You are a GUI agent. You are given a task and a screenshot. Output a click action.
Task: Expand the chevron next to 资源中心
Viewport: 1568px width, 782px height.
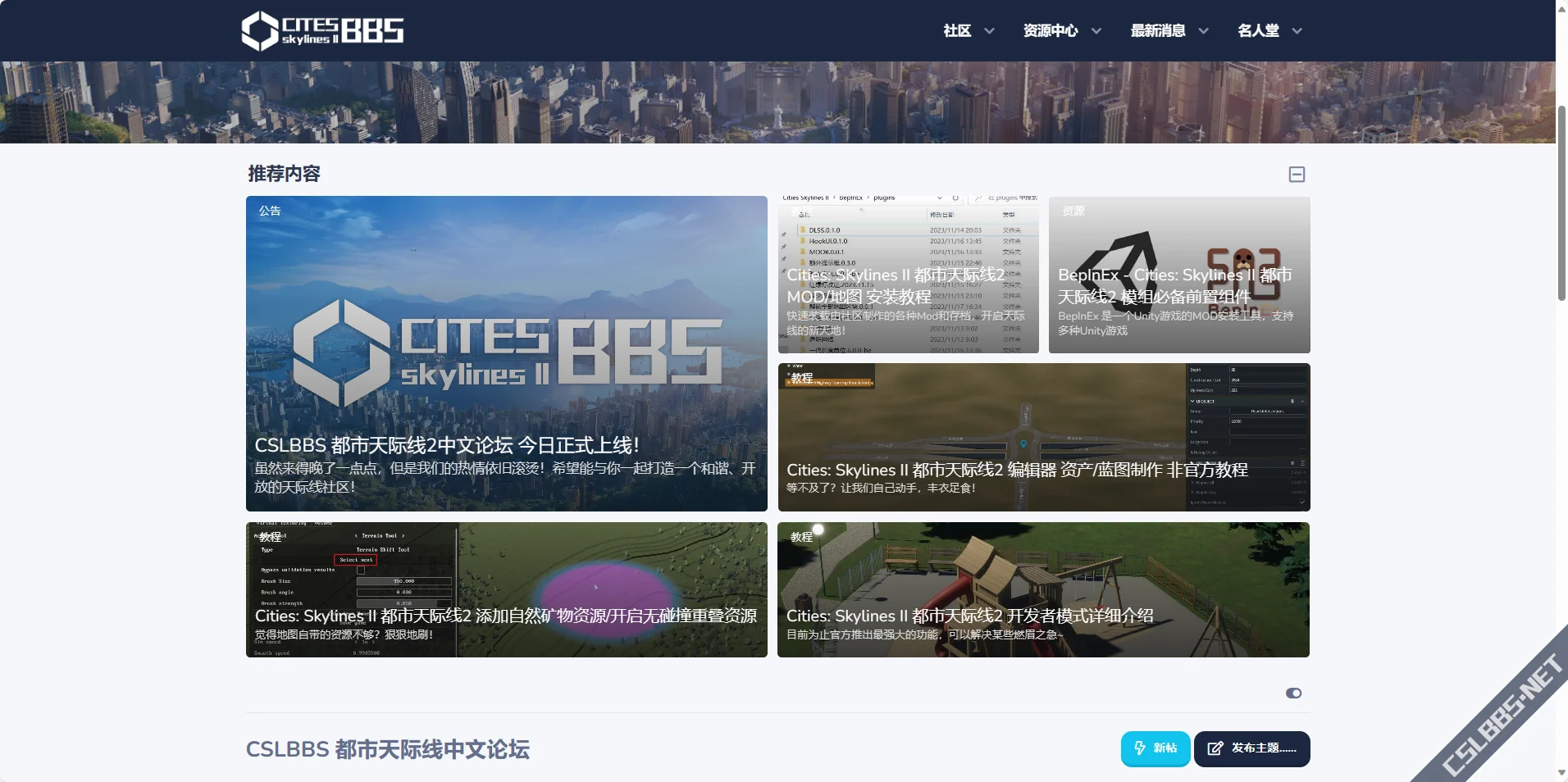(1096, 31)
